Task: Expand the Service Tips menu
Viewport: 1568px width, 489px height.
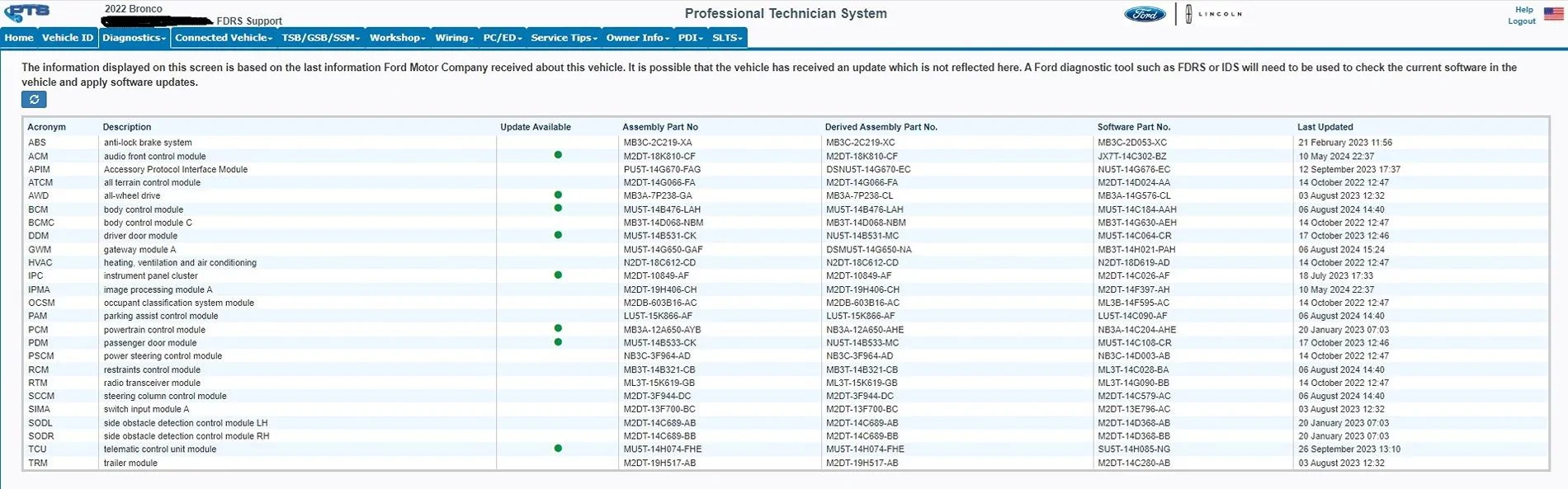Action: pos(564,38)
